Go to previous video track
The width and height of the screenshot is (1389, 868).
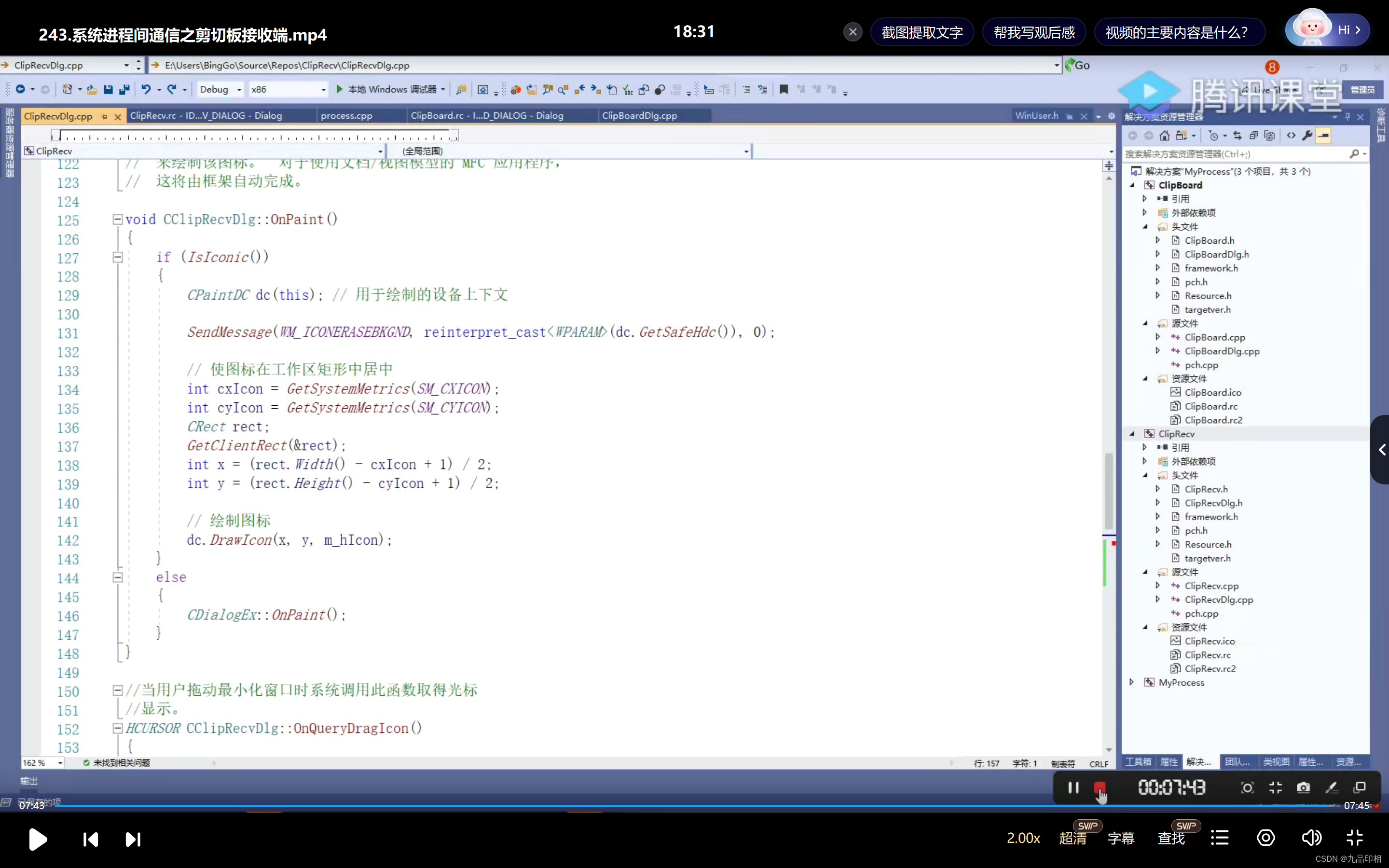pyautogui.click(x=90, y=840)
